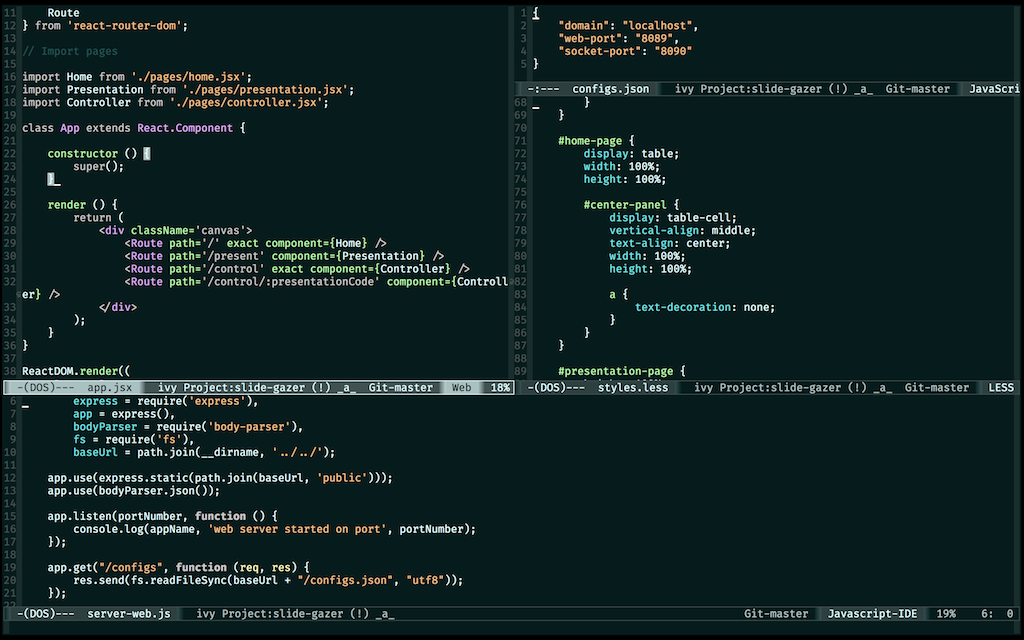This screenshot has width=1024, height=640.
Task: Click '-(DOS)---' status in styles.less mode line
Action: pos(556,387)
